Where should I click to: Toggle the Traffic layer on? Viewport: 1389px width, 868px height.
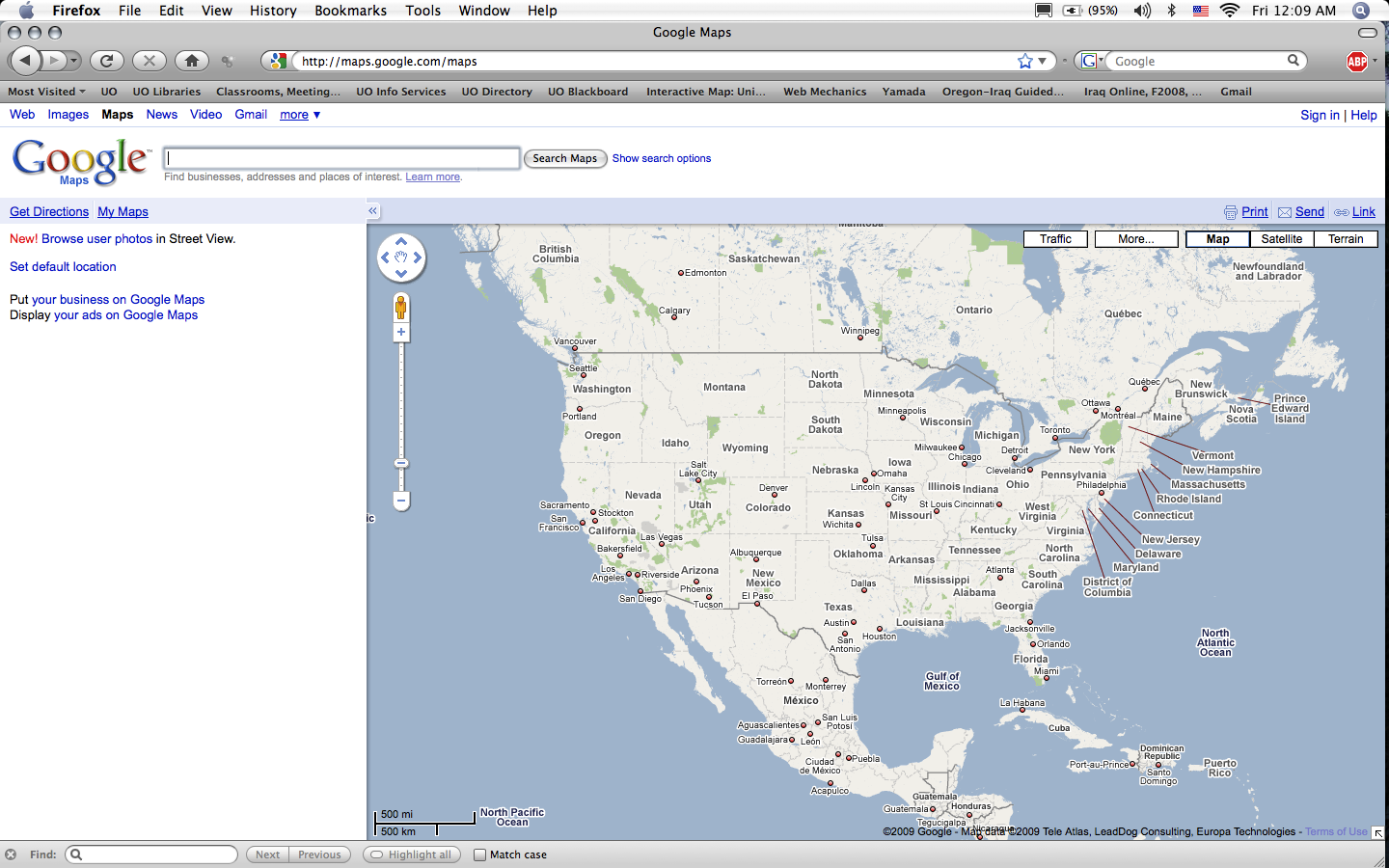click(1055, 239)
